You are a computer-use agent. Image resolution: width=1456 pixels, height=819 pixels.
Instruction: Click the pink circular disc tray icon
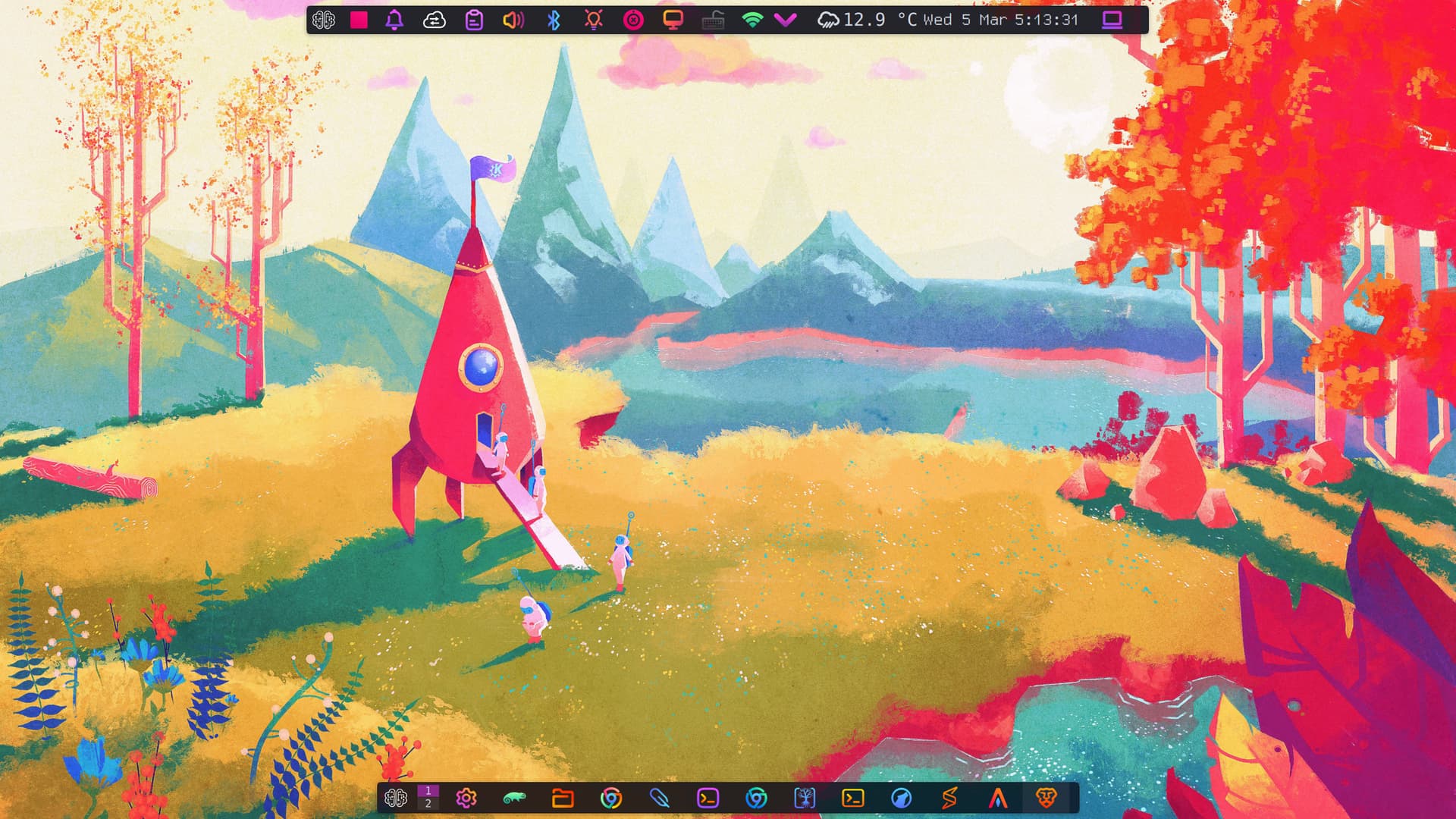point(633,20)
